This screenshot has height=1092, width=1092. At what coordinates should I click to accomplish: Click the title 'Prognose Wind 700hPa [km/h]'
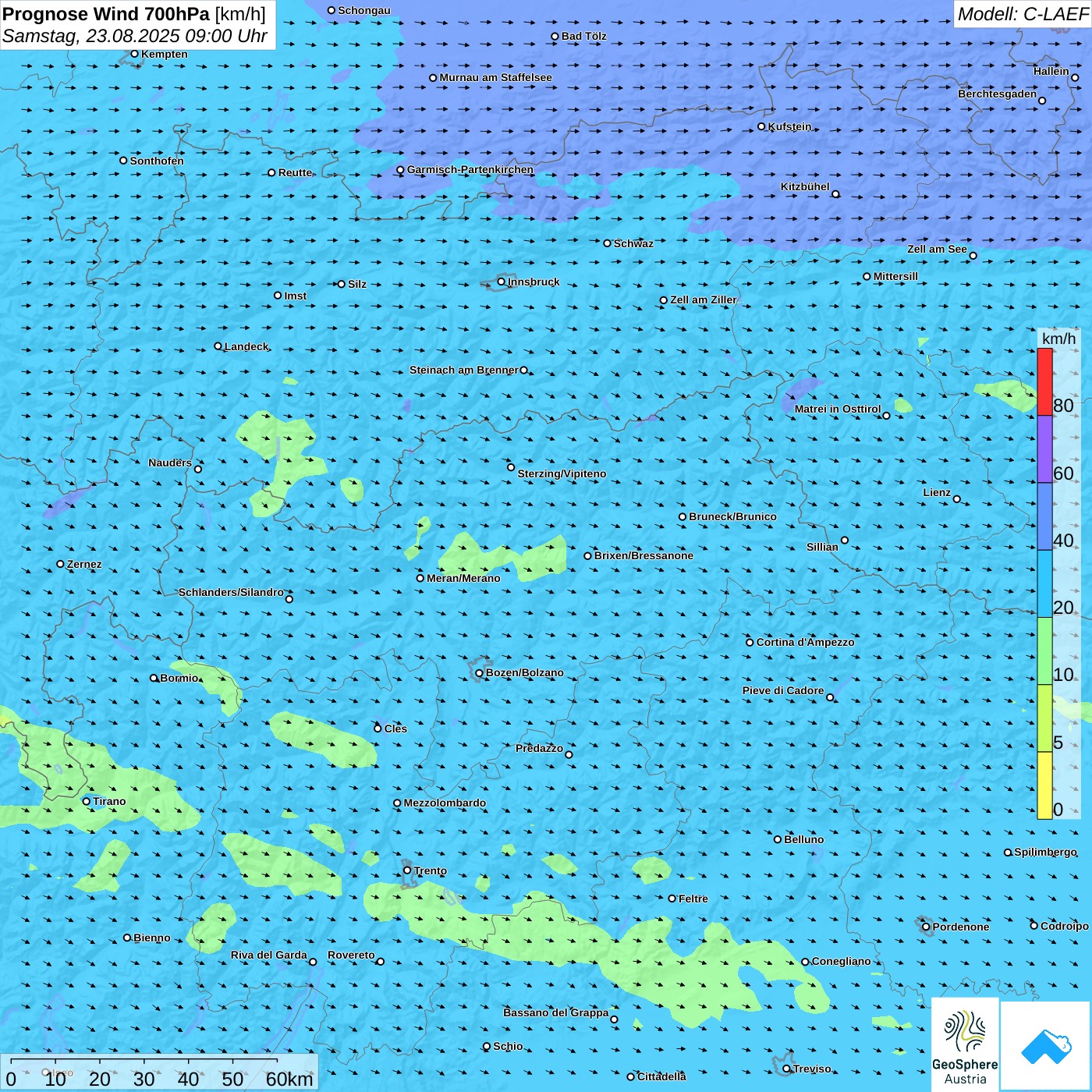(x=134, y=14)
